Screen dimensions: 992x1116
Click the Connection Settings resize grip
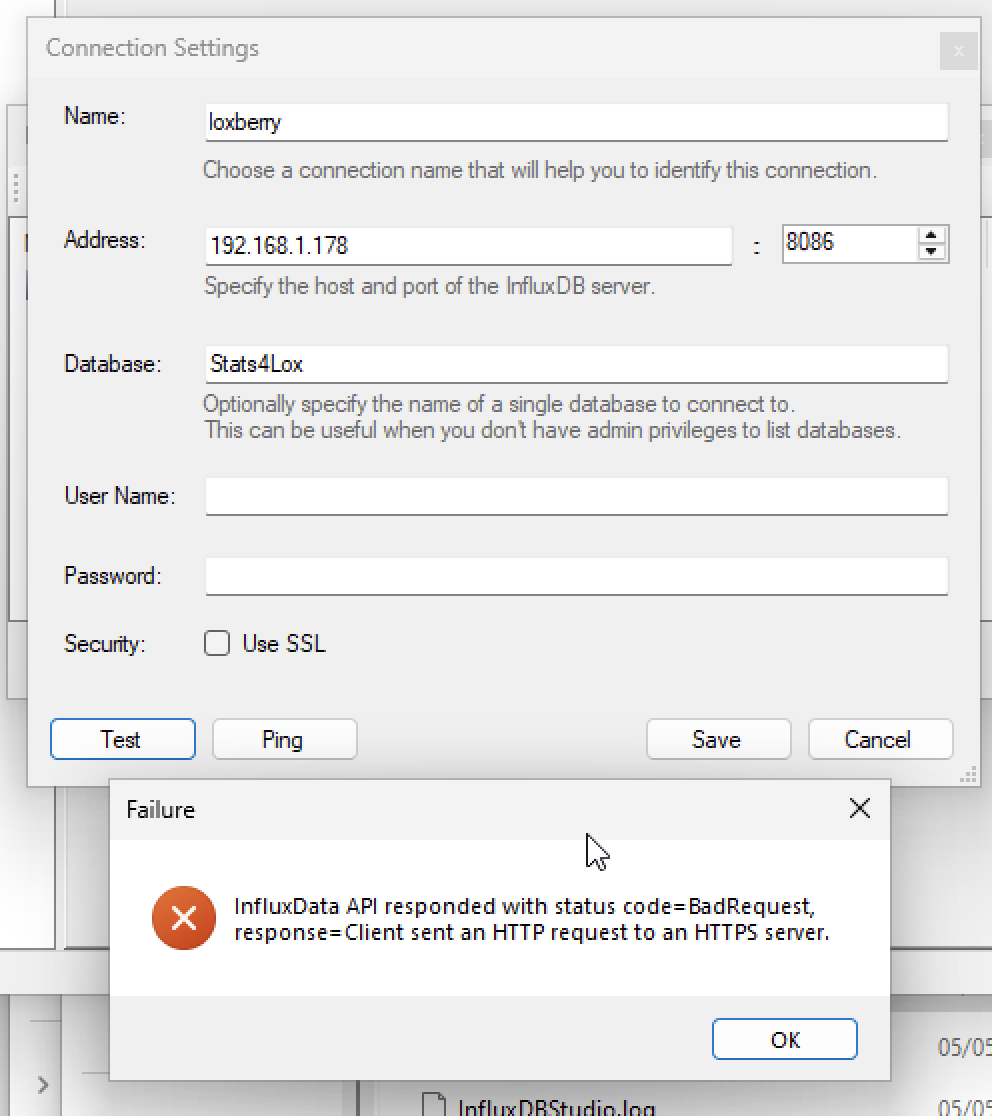[x=969, y=776]
